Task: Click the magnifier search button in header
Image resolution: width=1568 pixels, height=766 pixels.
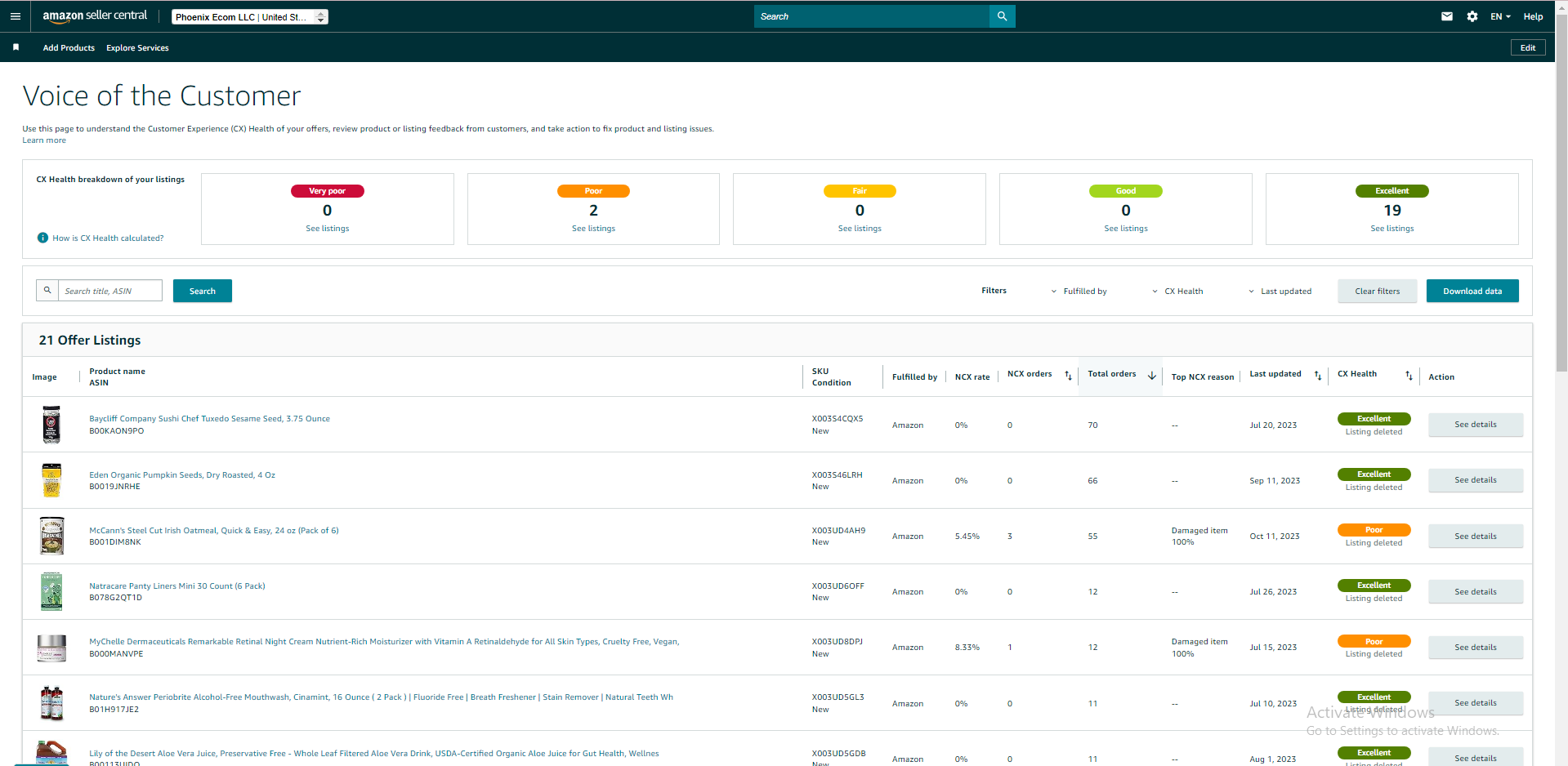Action: point(1002,16)
